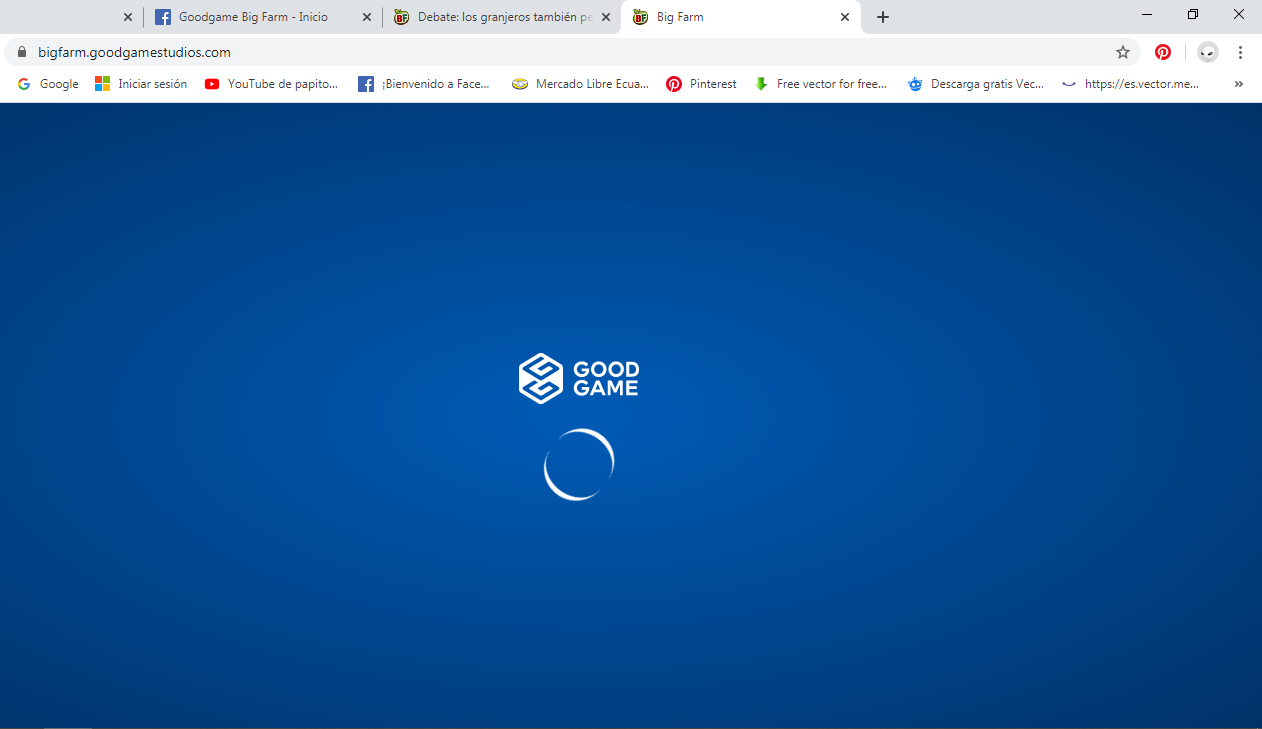The width and height of the screenshot is (1262, 729).
Task: Click the Facebook favicon on Goodgame tab
Action: click(x=163, y=17)
